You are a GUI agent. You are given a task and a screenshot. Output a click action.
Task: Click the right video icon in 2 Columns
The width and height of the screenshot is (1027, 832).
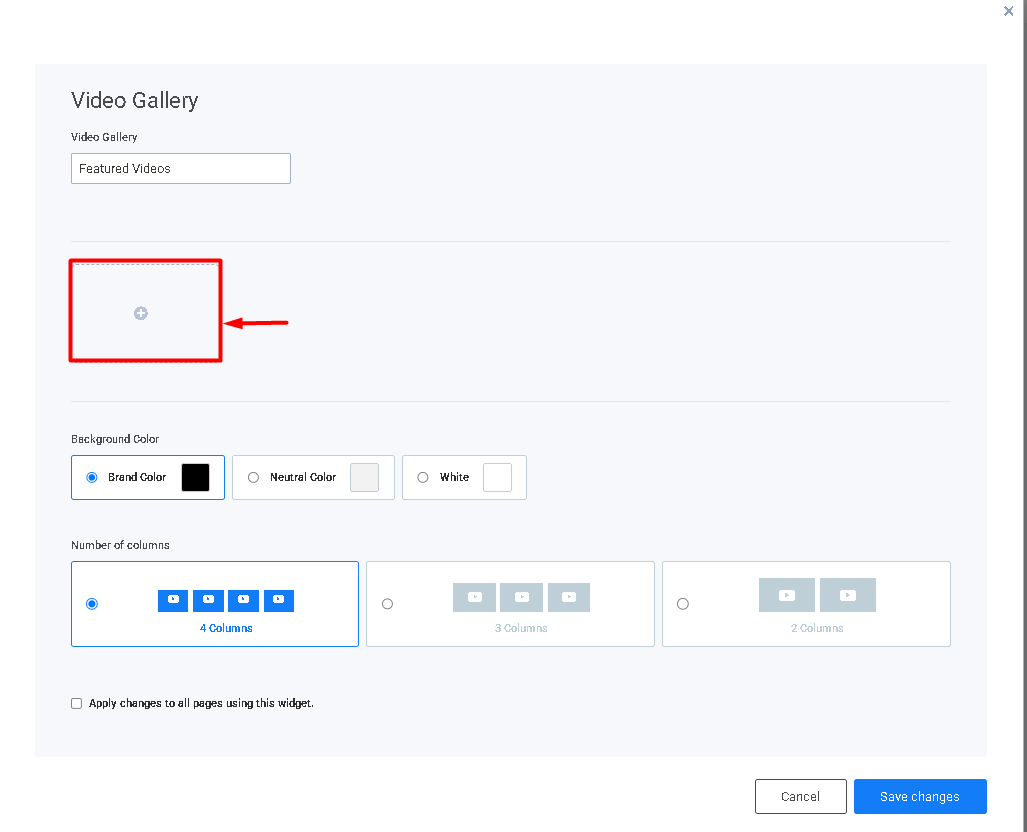click(x=848, y=595)
